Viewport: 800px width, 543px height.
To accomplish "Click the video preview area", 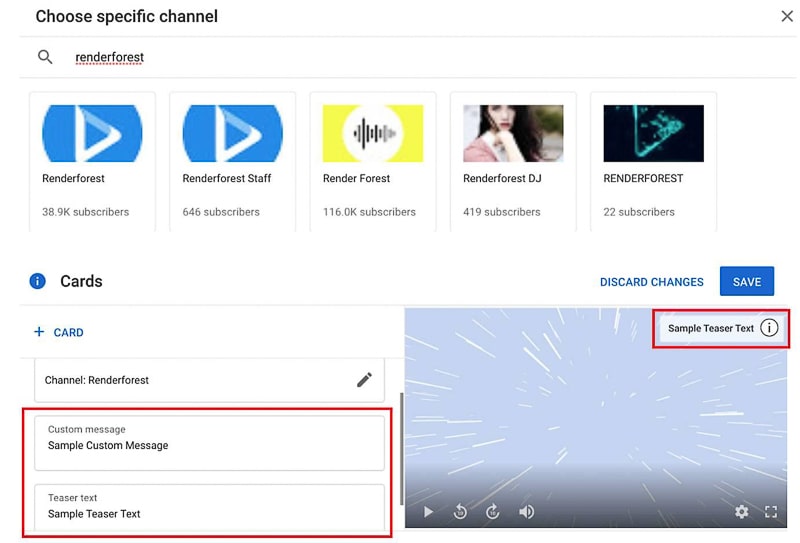I will pos(595,417).
